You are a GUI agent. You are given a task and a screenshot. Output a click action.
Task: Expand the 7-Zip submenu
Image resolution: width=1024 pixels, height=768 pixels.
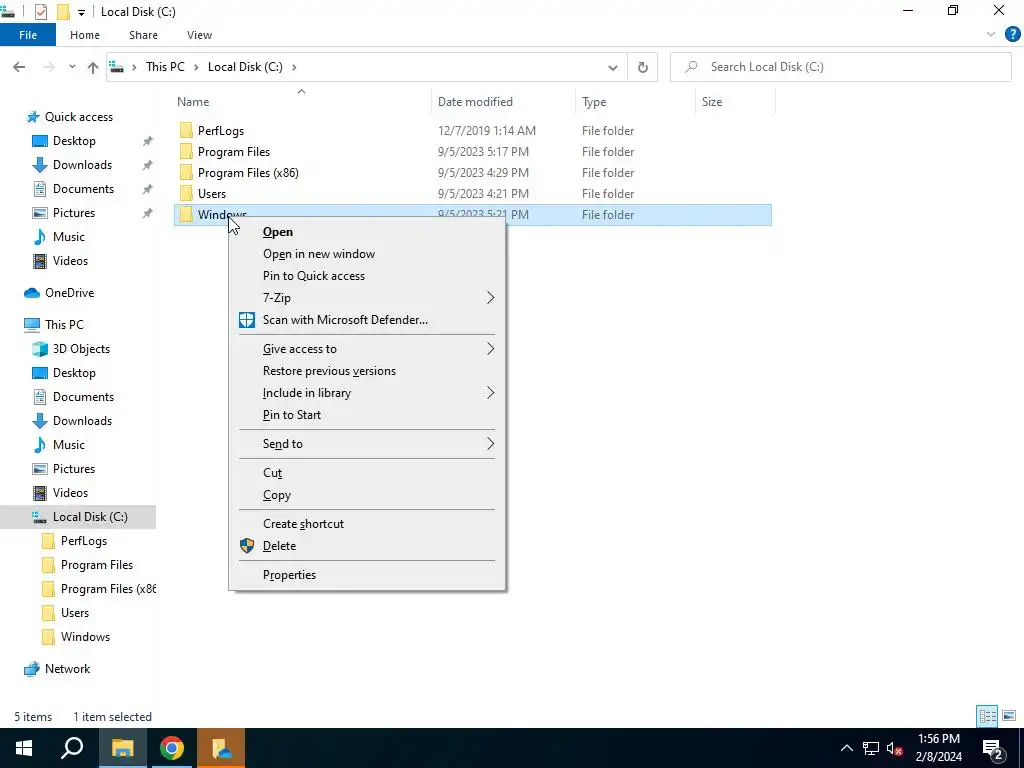[x=367, y=298]
